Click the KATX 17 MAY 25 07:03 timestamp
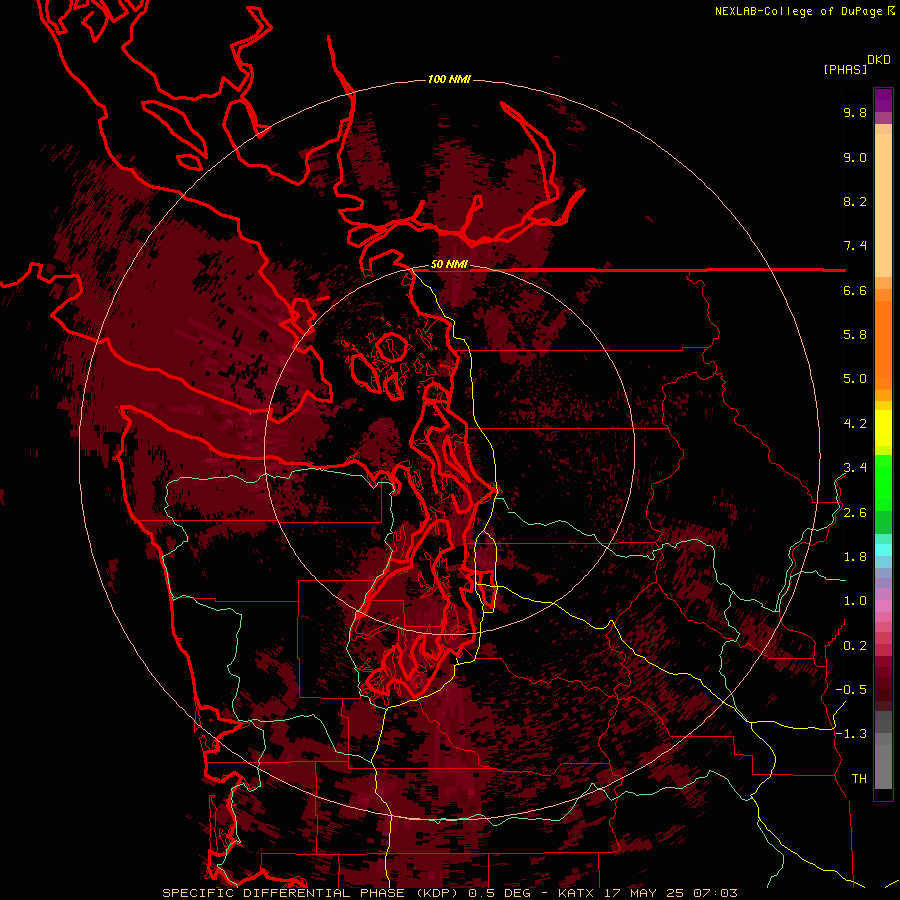This screenshot has width=900, height=900. click(648, 893)
